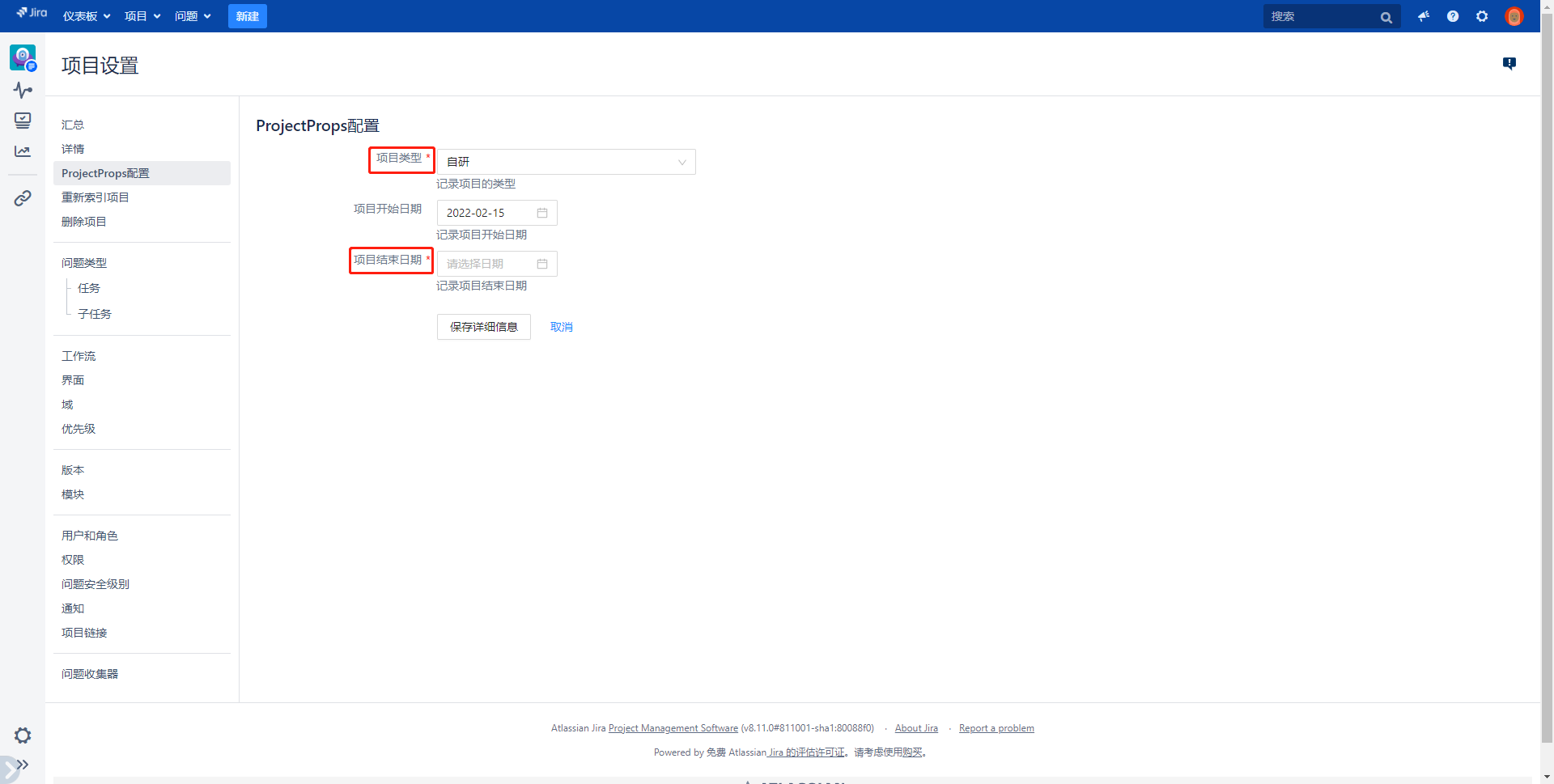Open the feedback megaphone icon in header
Viewport: 1554px width, 784px height.
(x=1424, y=16)
